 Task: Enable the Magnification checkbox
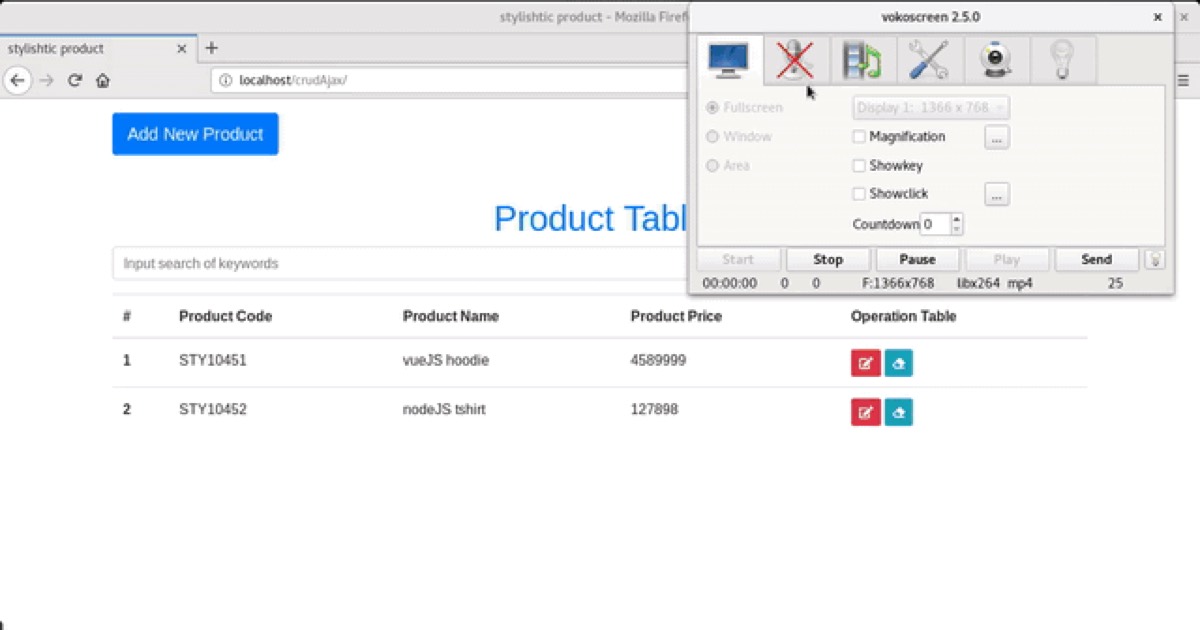[x=859, y=137]
